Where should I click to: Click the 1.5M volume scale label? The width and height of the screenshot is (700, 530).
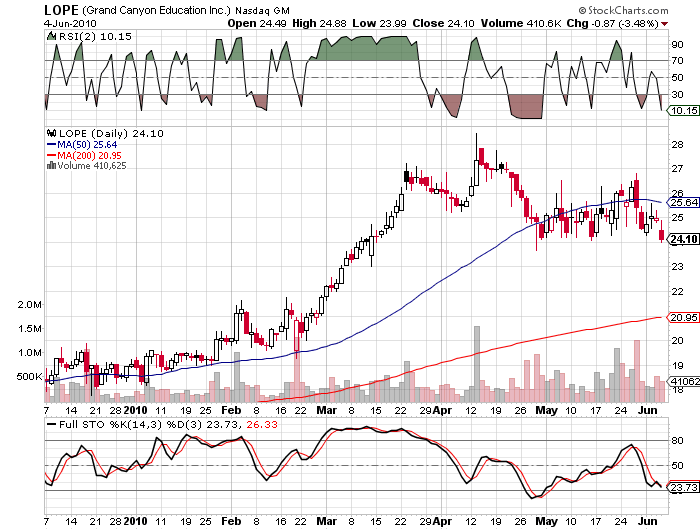(x=29, y=329)
